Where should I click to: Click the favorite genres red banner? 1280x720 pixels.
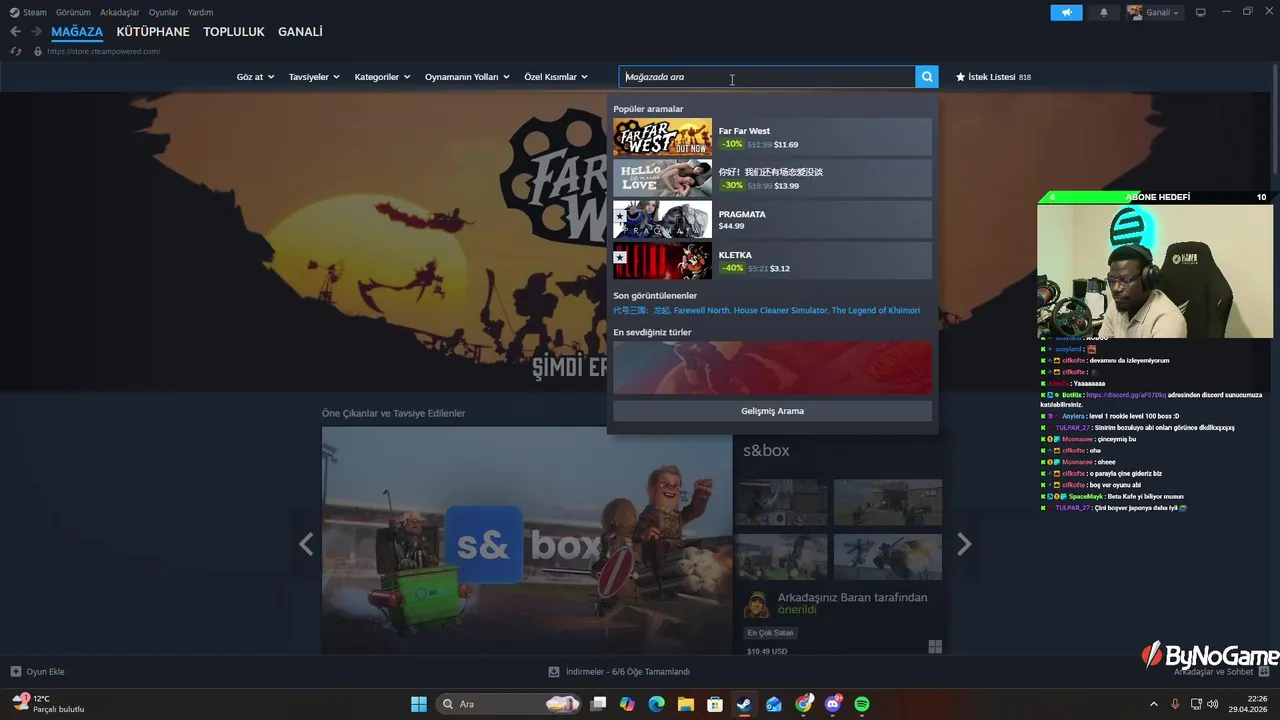[x=772, y=367]
